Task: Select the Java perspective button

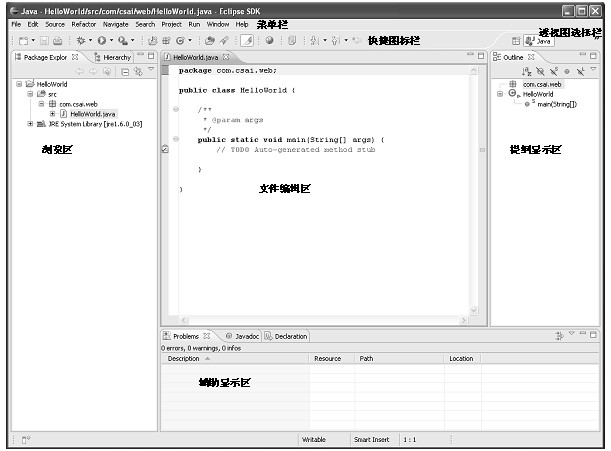Action: coord(539,41)
